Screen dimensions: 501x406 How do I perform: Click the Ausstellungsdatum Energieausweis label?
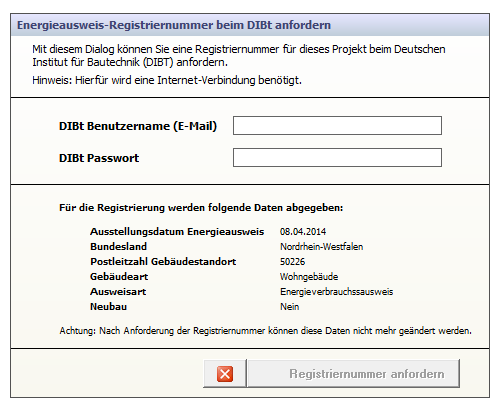click(177, 232)
